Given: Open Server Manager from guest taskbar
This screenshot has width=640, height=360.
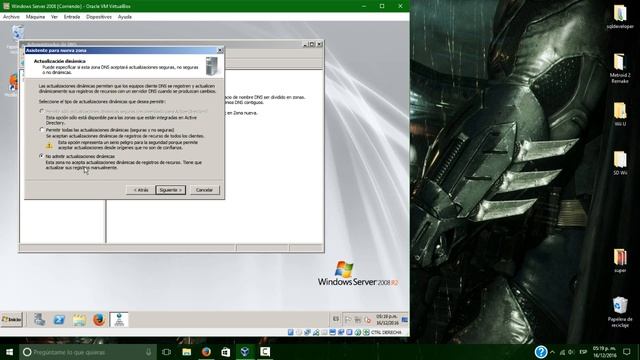Looking at the screenshot, I should (x=40, y=319).
